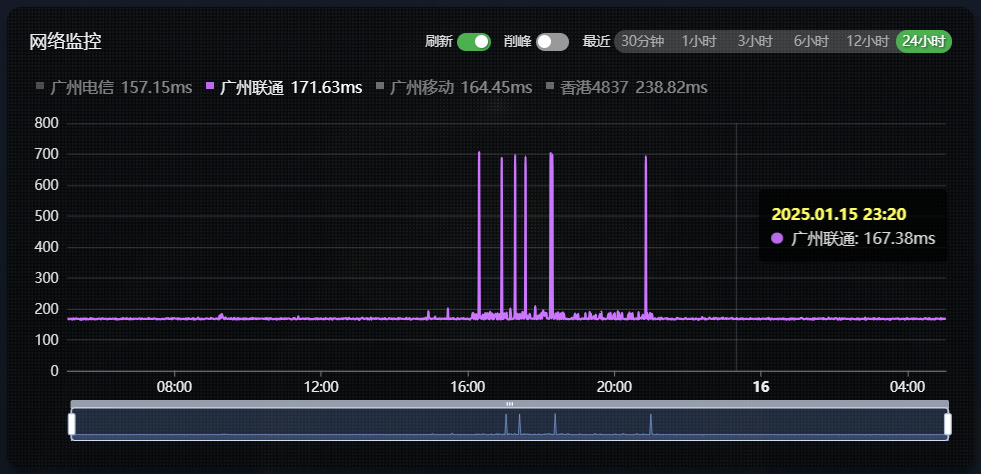This screenshot has width=981, height=474.
Task: Click the latency spike near 21:00
Action: [x=646, y=200]
